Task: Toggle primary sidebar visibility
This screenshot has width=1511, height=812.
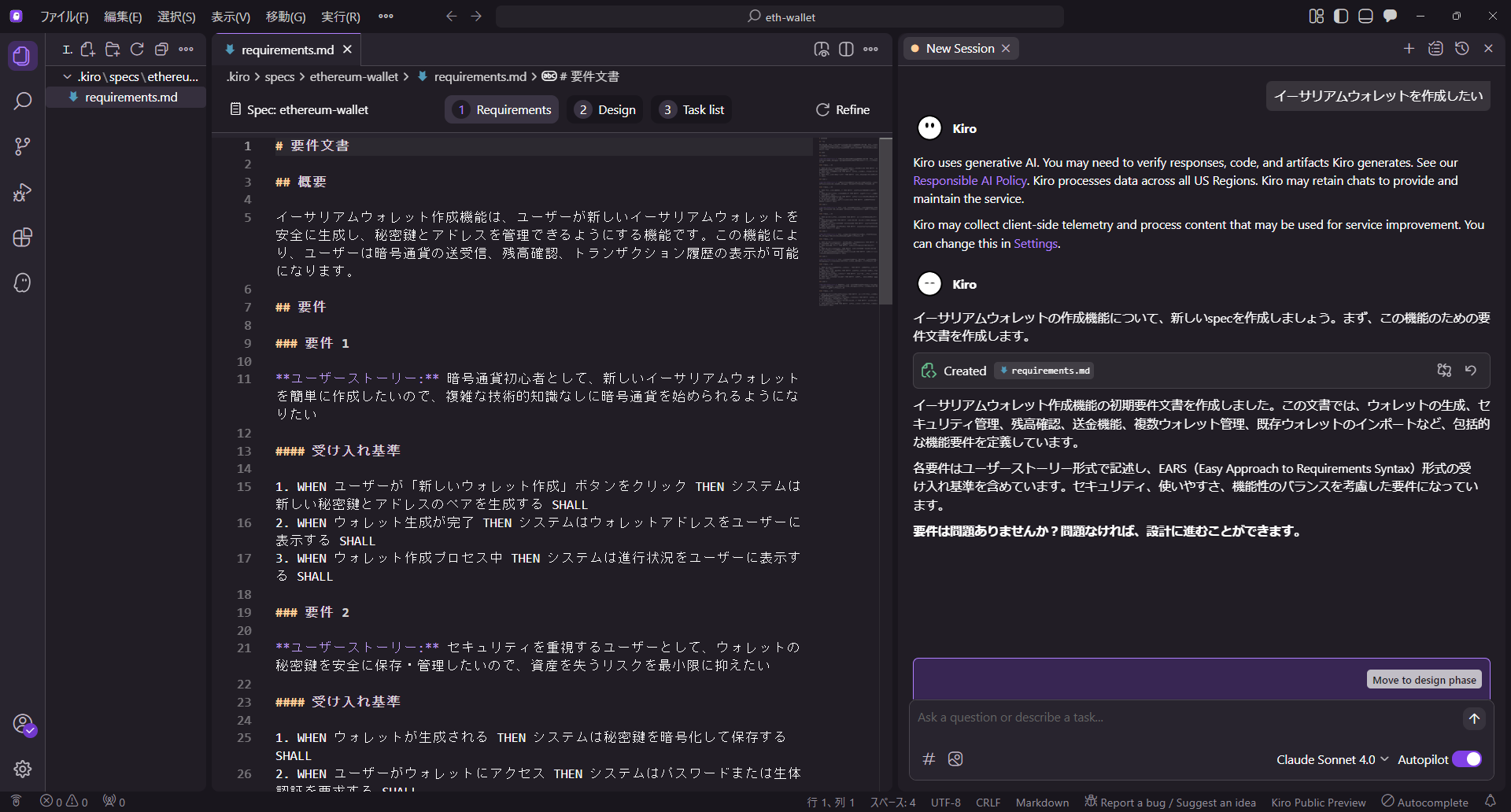Action: 1341,16
